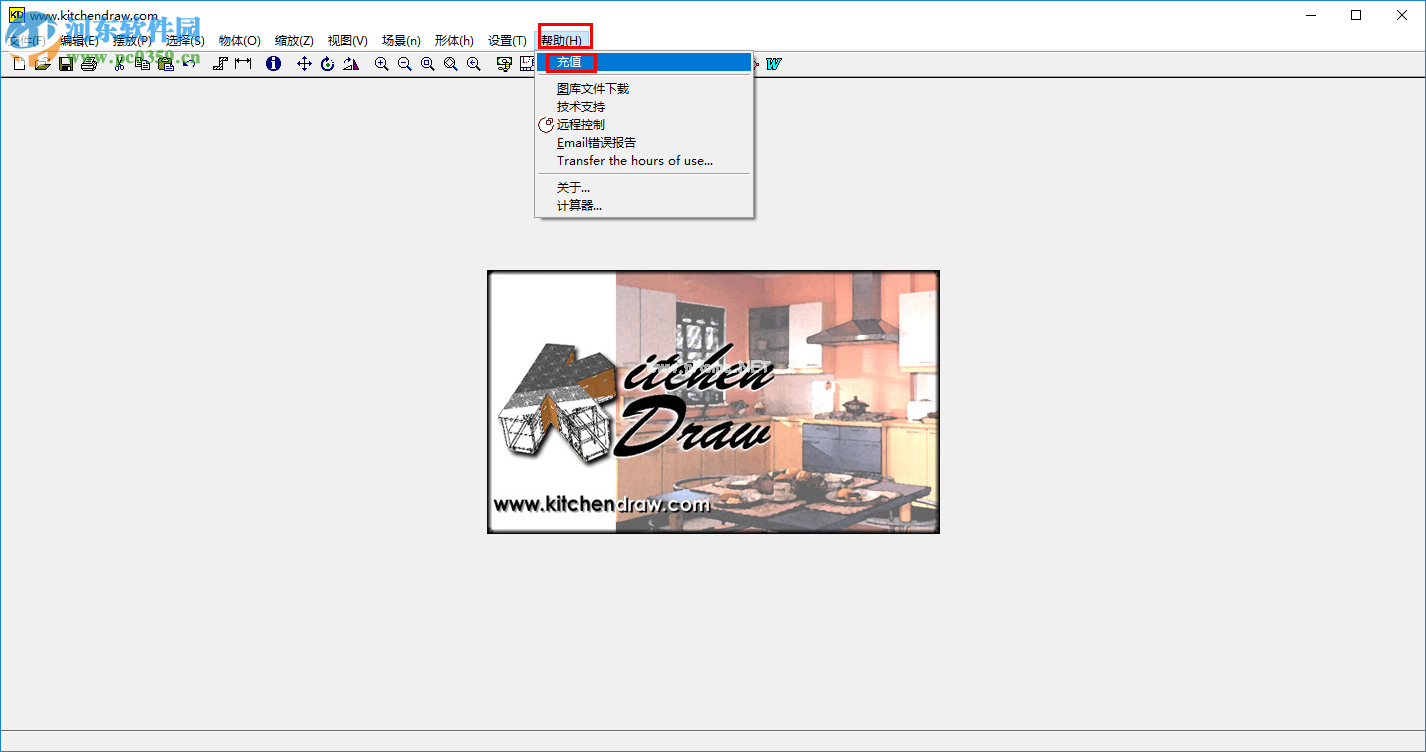Choose 计算器... menu entry
This screenshot has height=752, width=1426.
click(644, 206)
